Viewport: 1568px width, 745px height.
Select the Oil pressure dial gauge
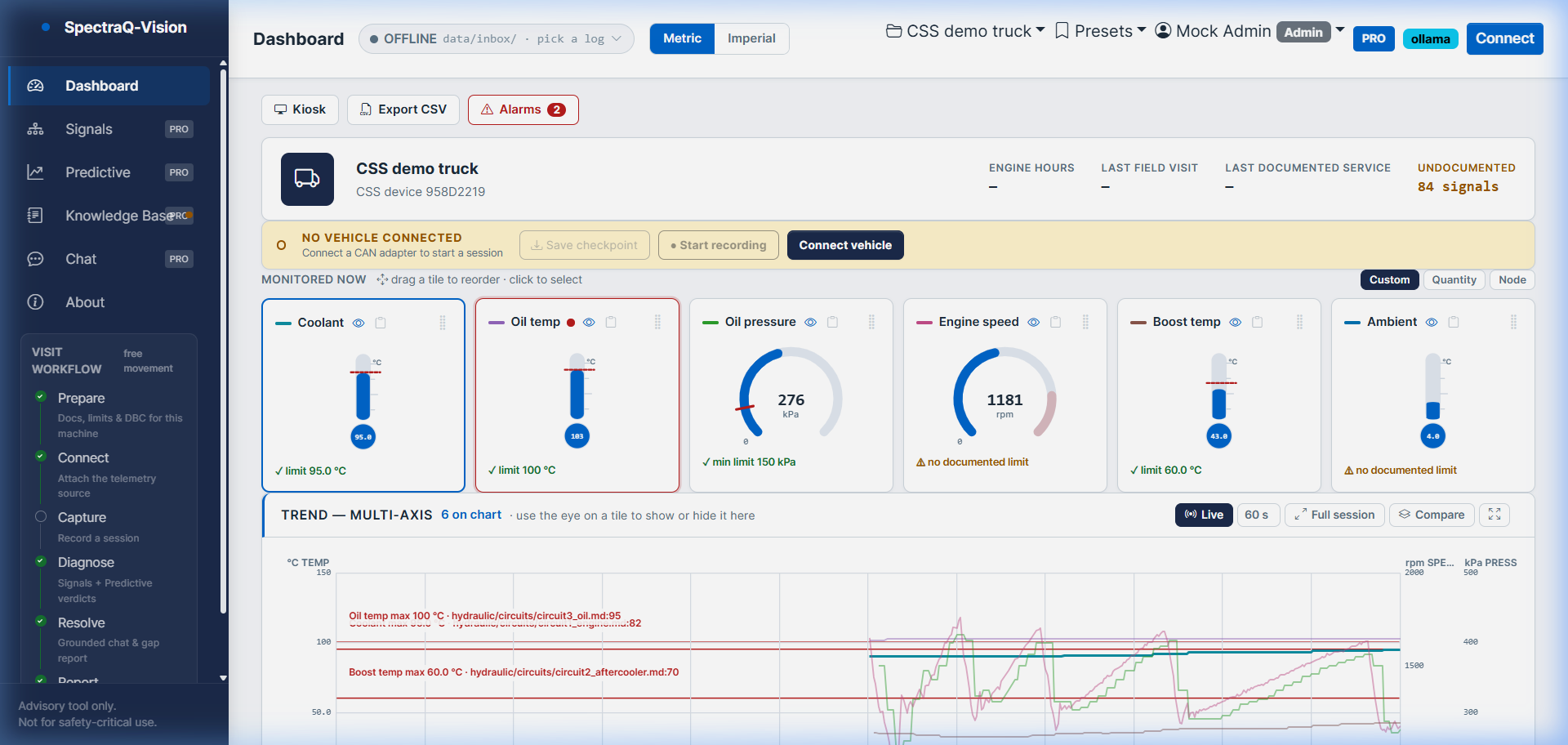tap(791, 395)
